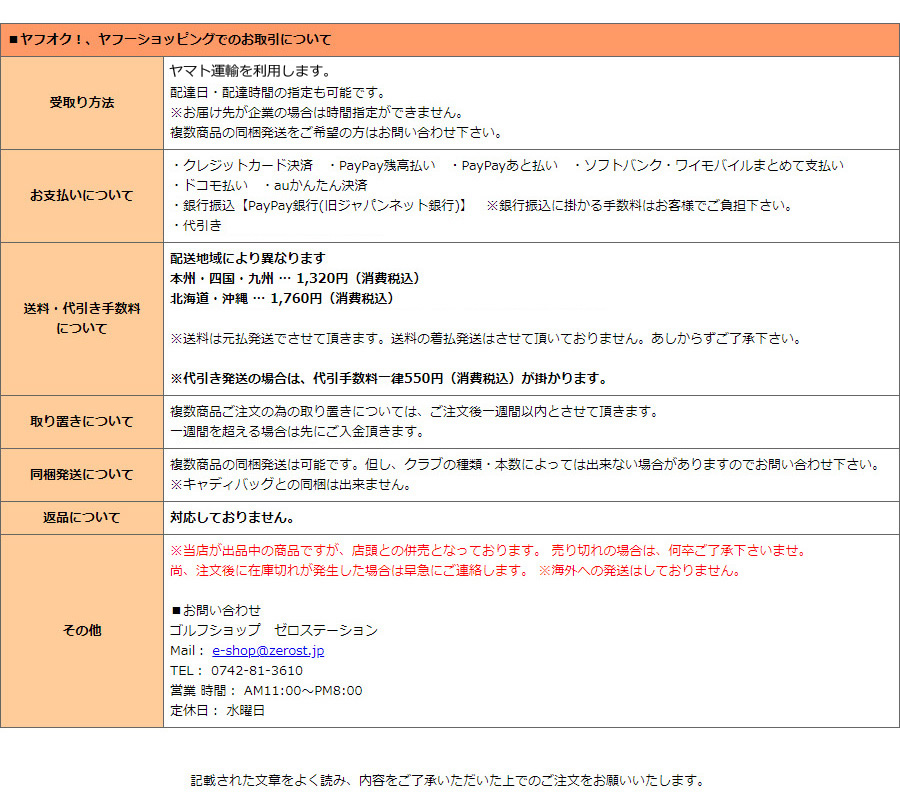Viewport: 900px width, 810px height.
Task: Click the footer note starting 記載された文章をよく読み
Action: click(448, 780)
